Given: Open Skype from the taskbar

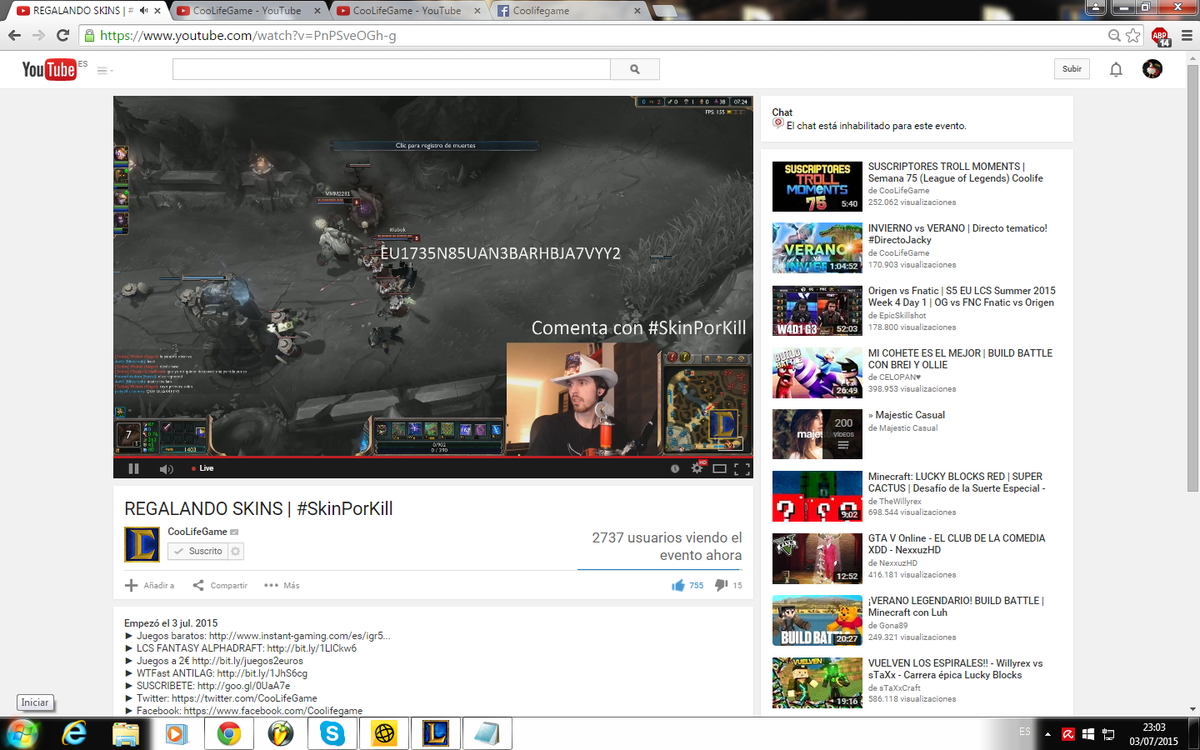Looking at the screenshot, I should point(332,733).
